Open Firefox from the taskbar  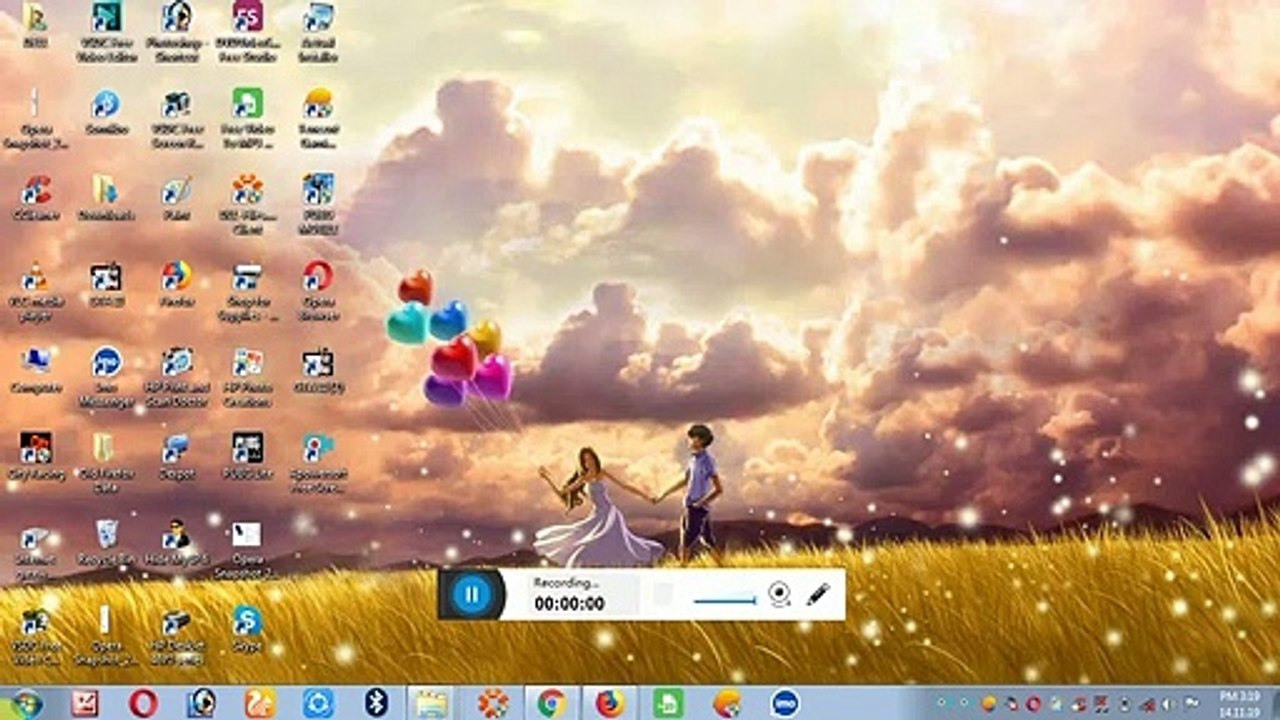(x=609, y=703)
